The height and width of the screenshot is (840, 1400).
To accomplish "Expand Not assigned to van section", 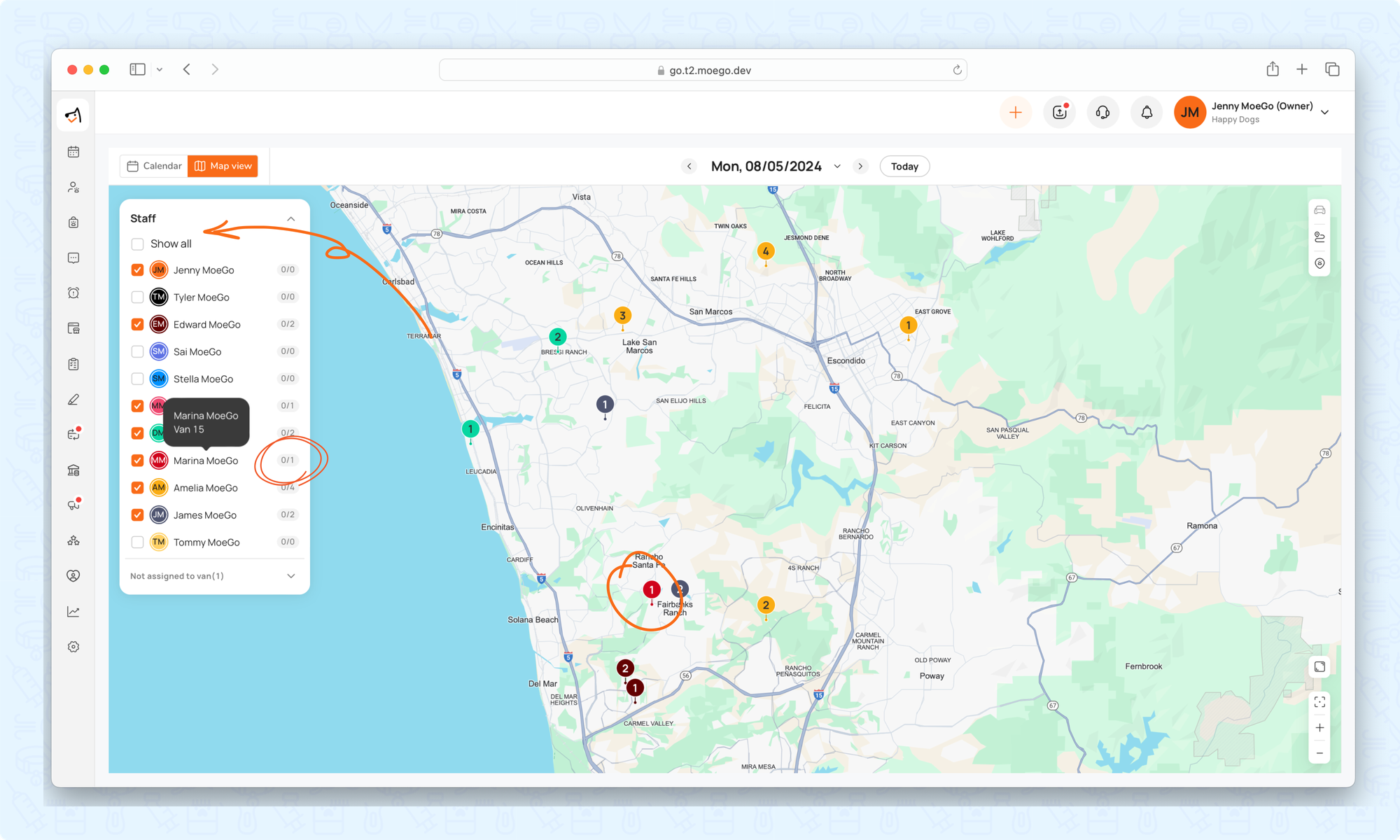I will (291, 576).
